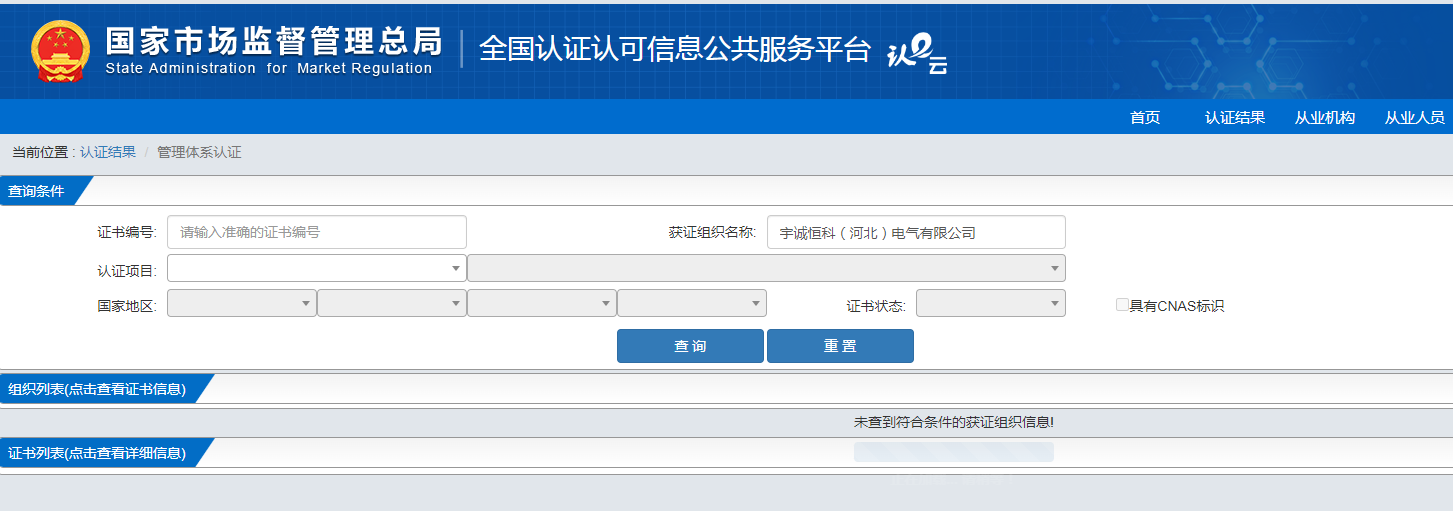Click the 未查到符合条件的获证组织信息 message
This screenshot has width=1453, height=511.
tap(954, 423)
